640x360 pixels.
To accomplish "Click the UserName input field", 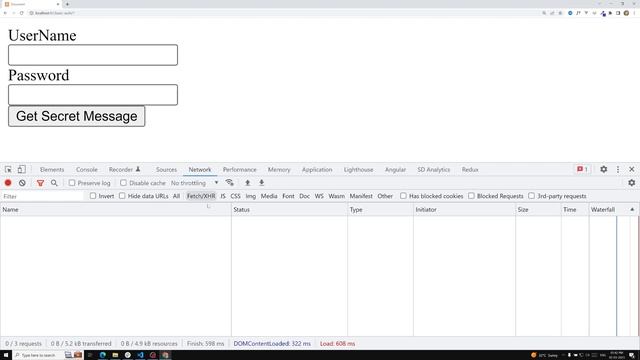I will 93,55.
